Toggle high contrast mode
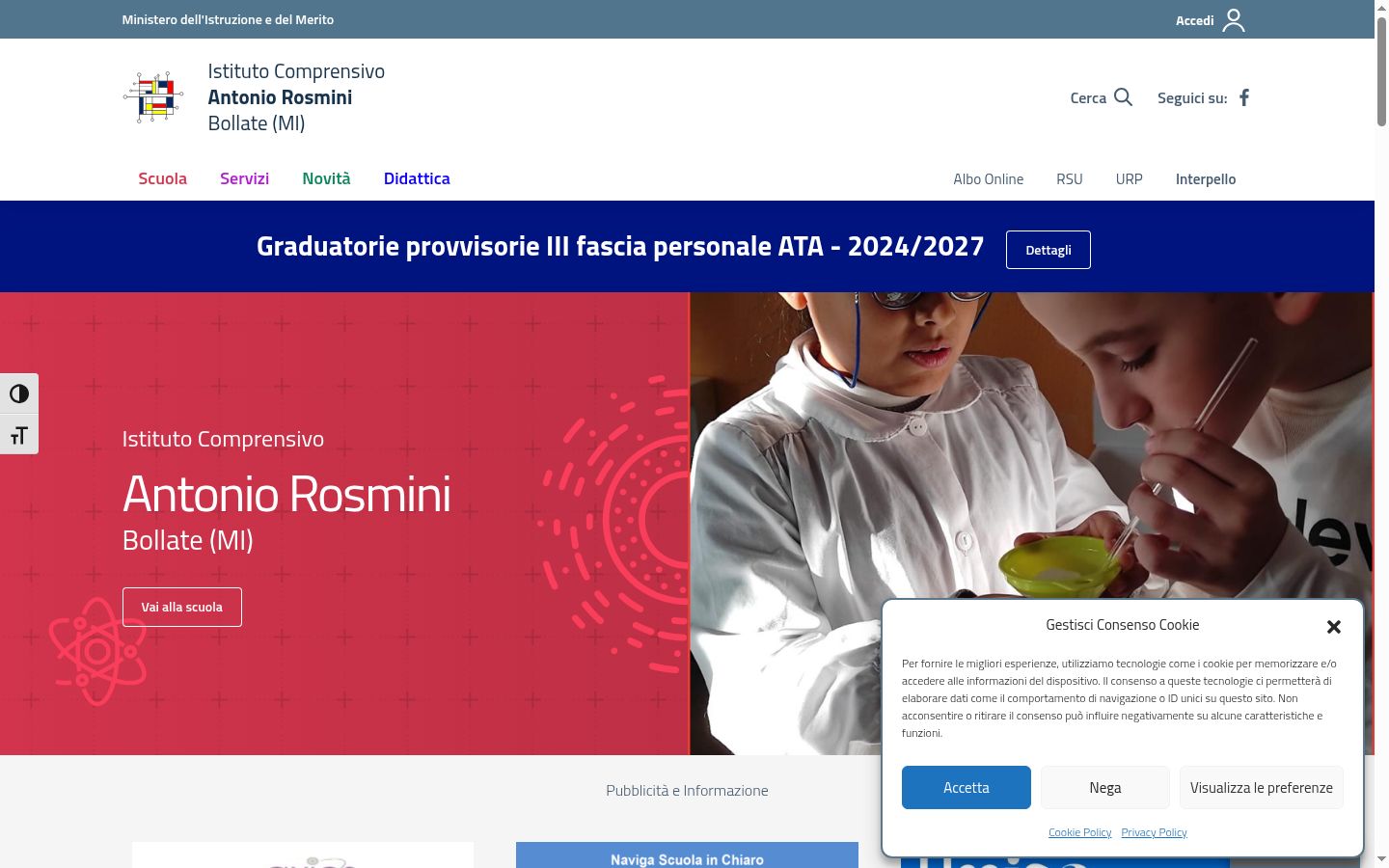The image size is (1389, 868). pos(19,393)
